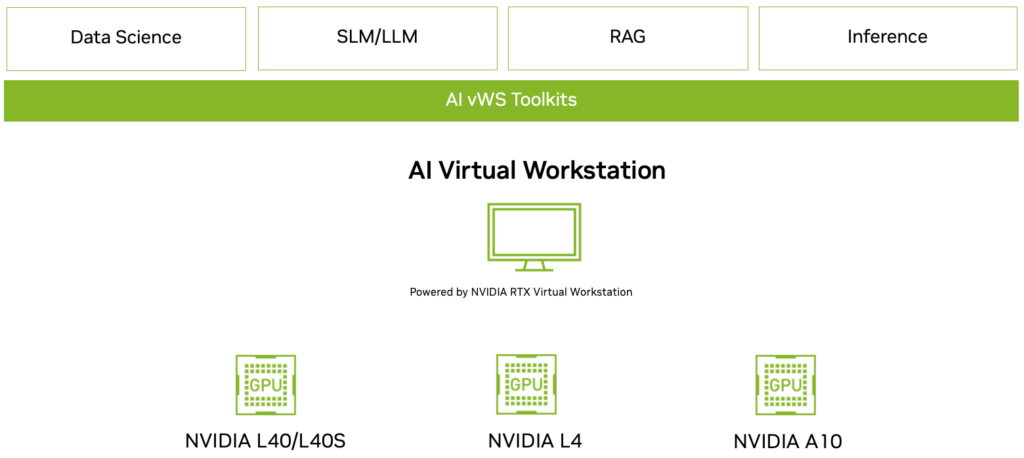Click the green AI vWS Toolkits bar
The width and height of the screenshot is (1024, 458).
point(511,101)
